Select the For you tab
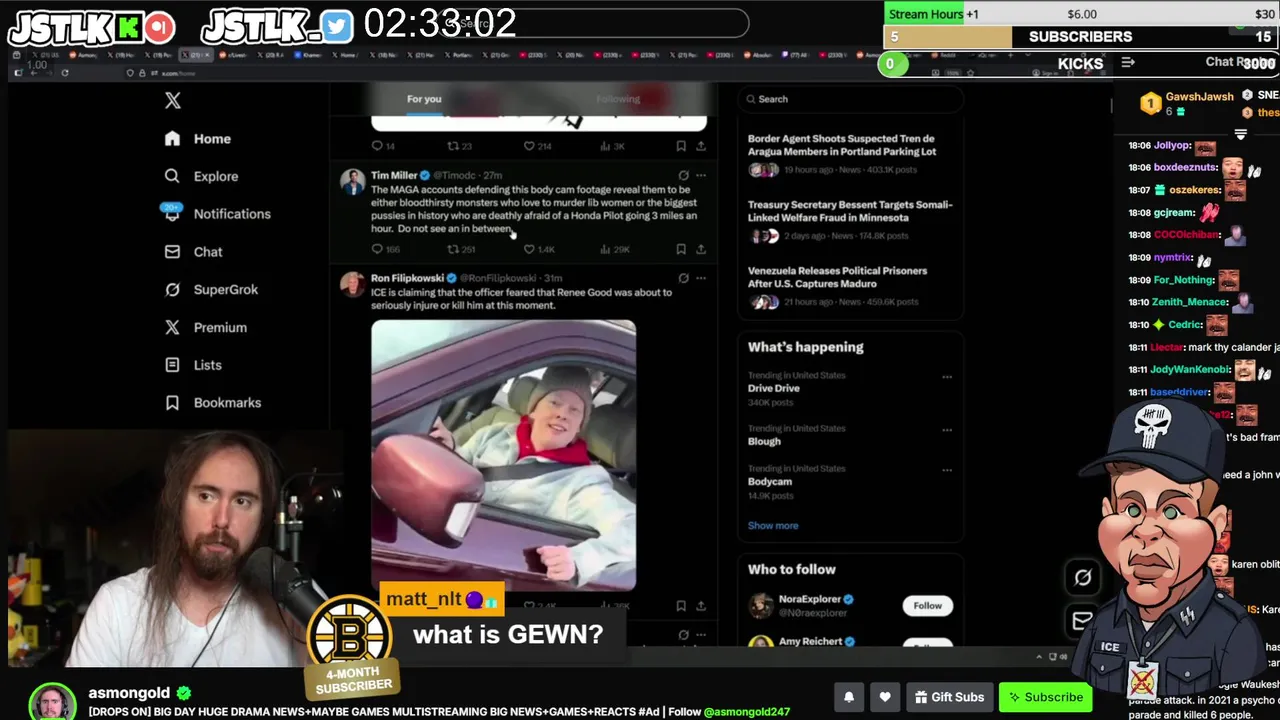 pos(424,99)
